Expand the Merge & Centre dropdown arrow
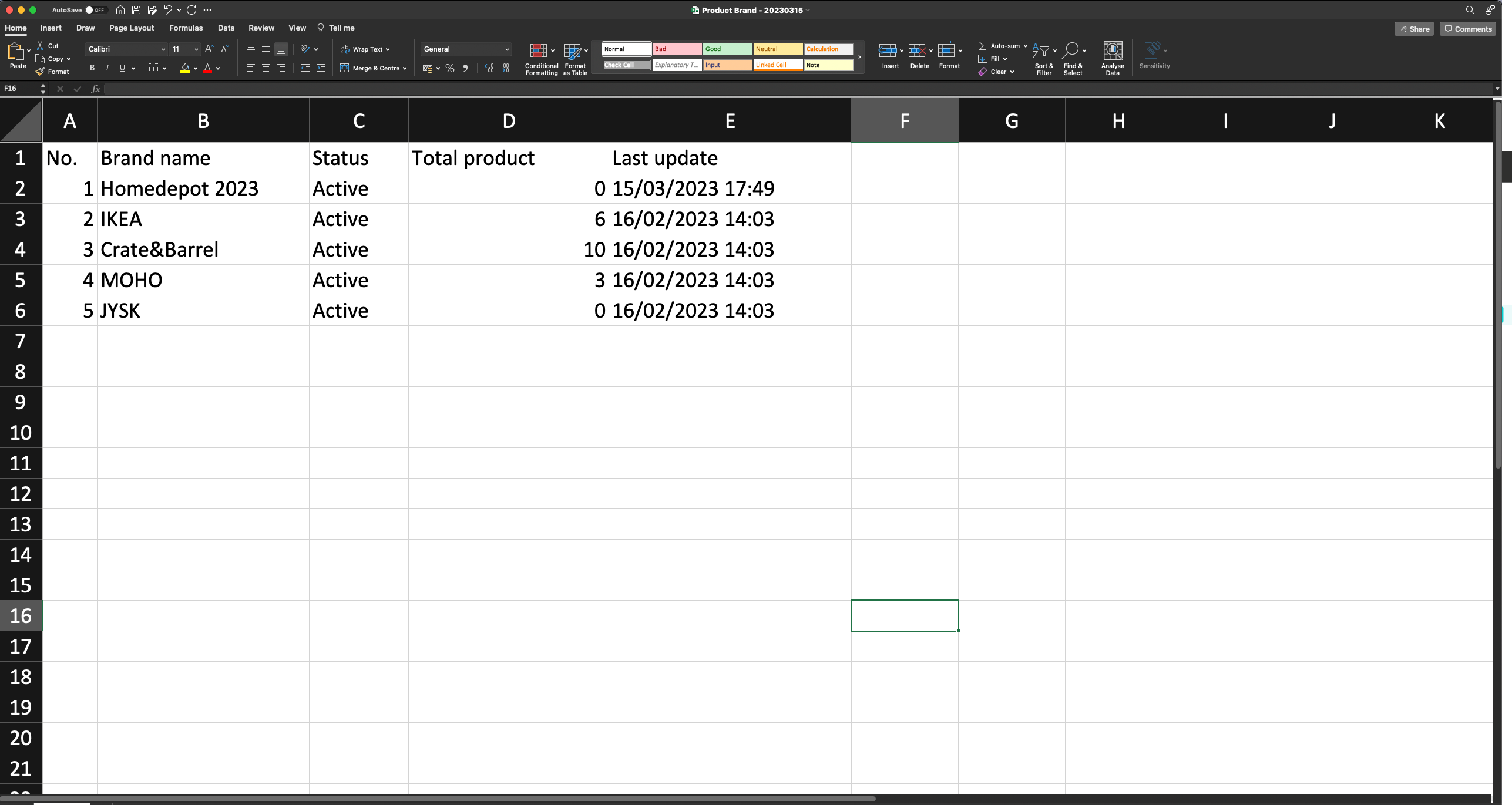The width and height of the screenshot is (1512, 805). (x=405, y=69)
